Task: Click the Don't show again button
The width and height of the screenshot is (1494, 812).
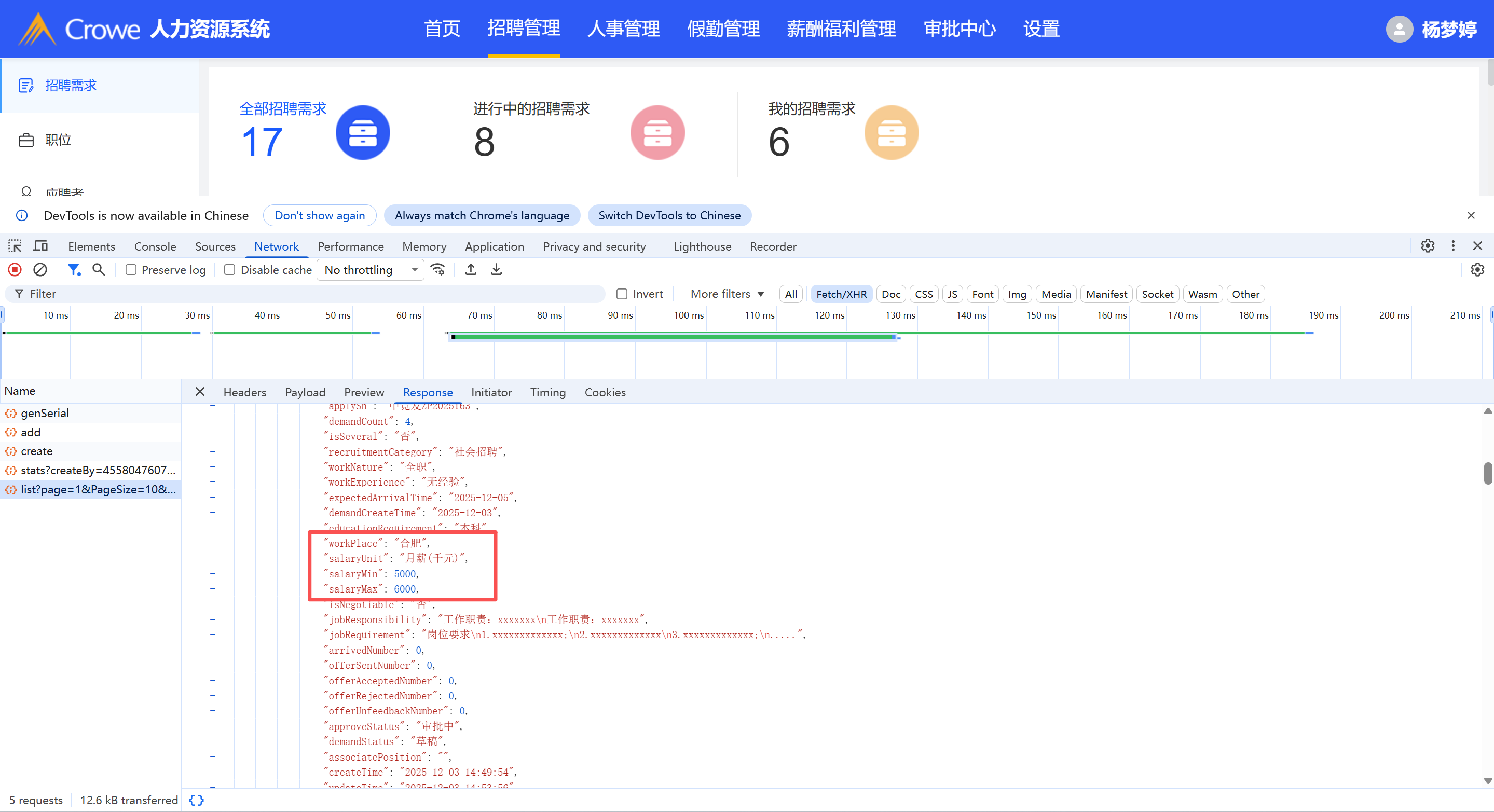Action: 320,215
